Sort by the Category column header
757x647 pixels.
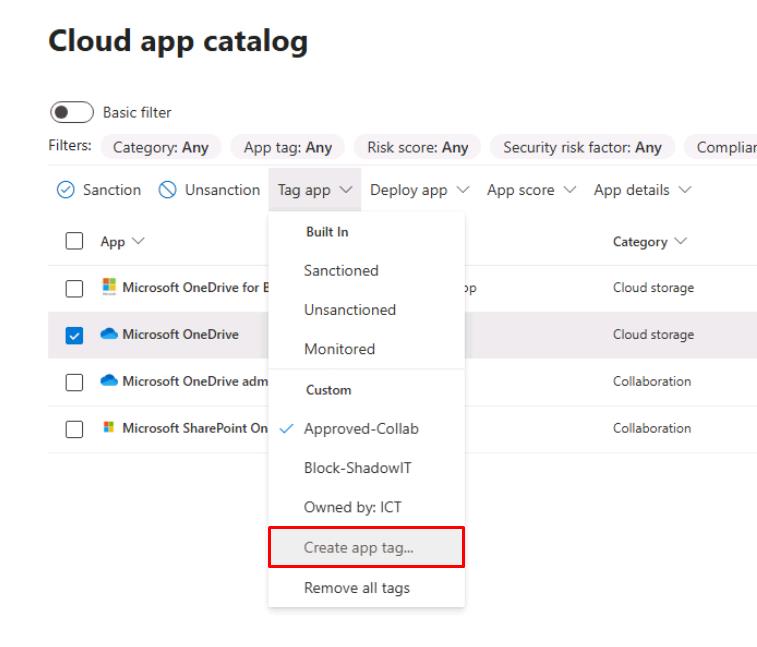coord(641,241)
